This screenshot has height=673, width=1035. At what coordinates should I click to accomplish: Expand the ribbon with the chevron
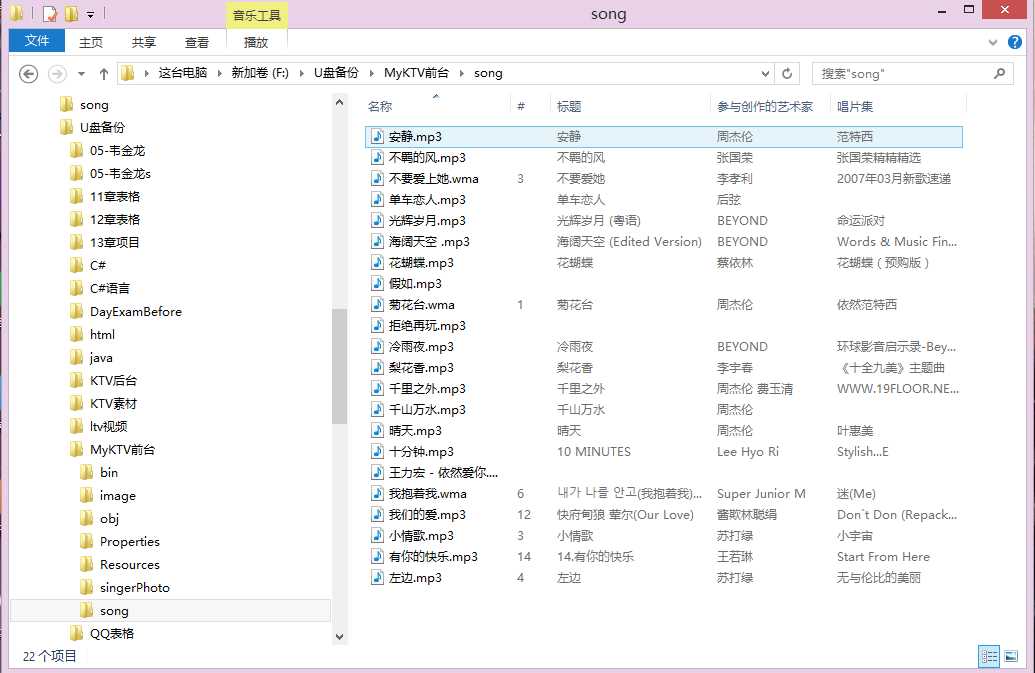click(x=993, y=42)
